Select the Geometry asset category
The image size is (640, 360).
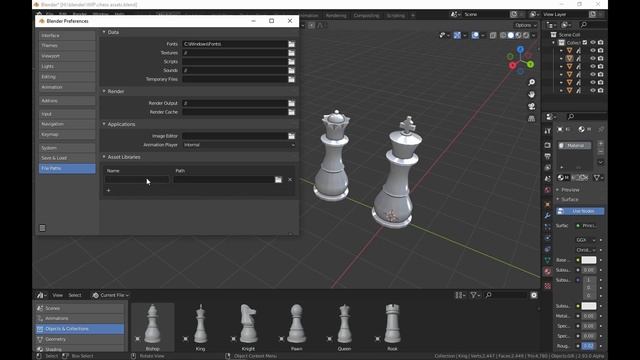(x=80, y=339)
